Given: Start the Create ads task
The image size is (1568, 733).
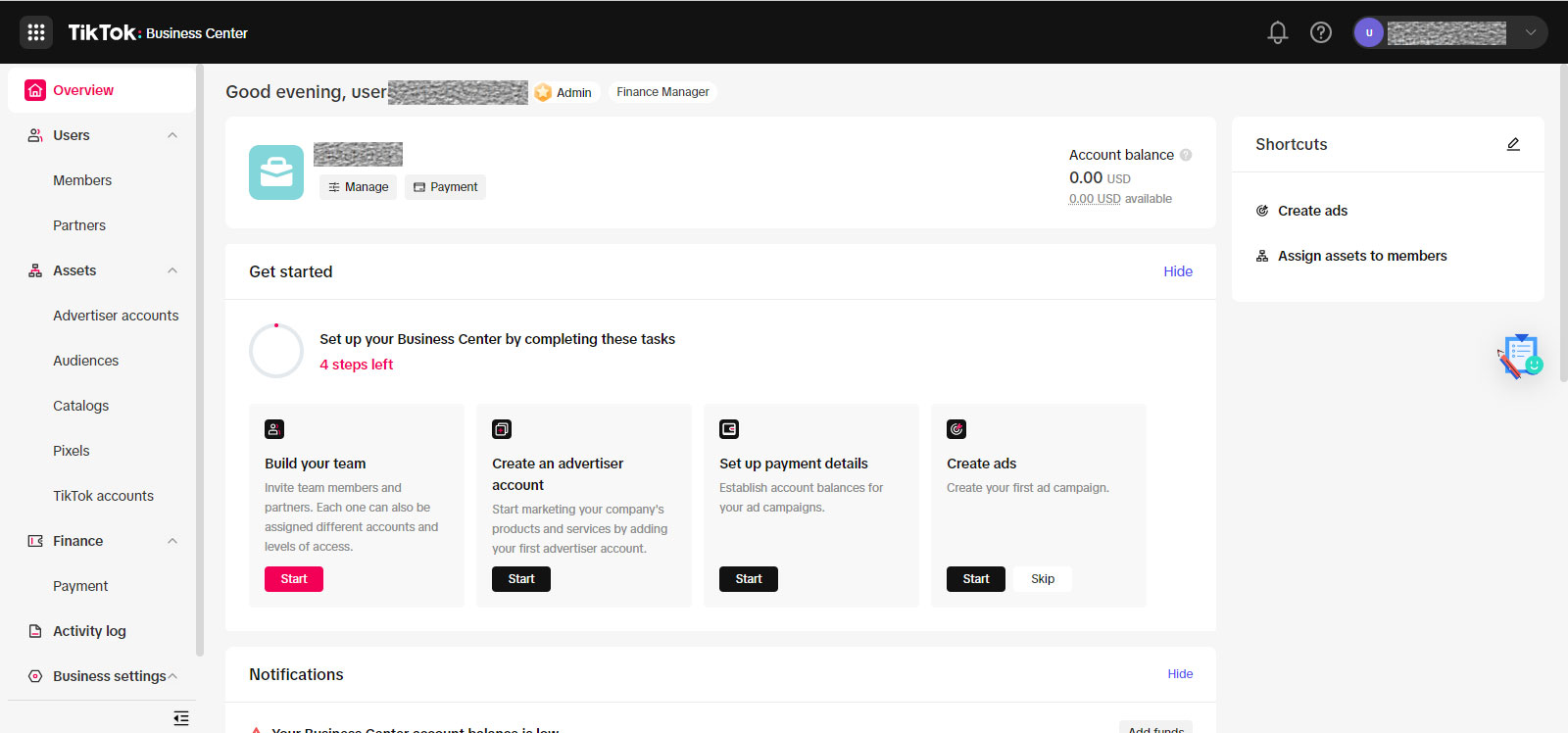Looking at the screenshot, I should point(976,579).
